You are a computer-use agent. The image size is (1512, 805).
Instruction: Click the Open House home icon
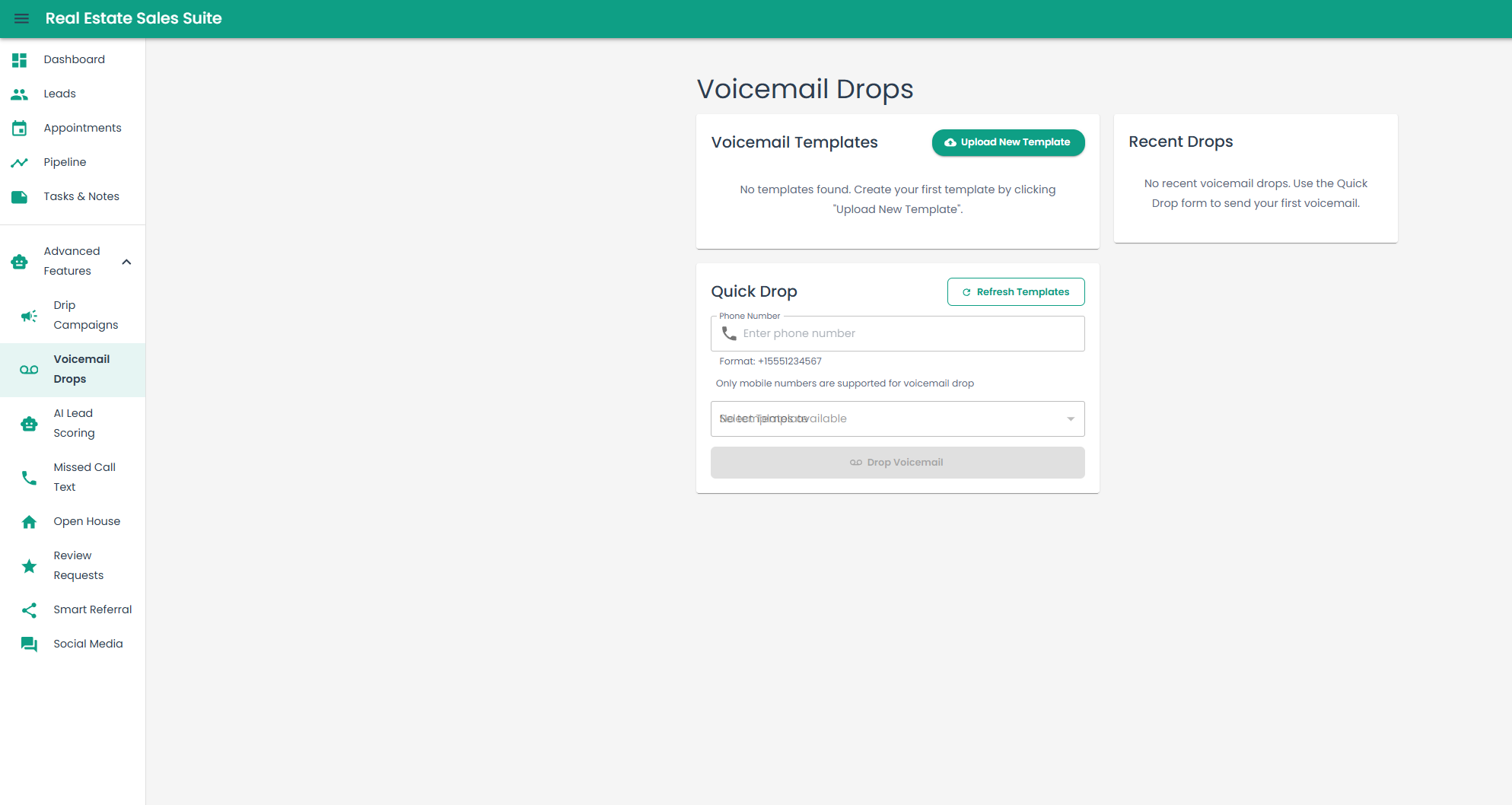[29, 521]
